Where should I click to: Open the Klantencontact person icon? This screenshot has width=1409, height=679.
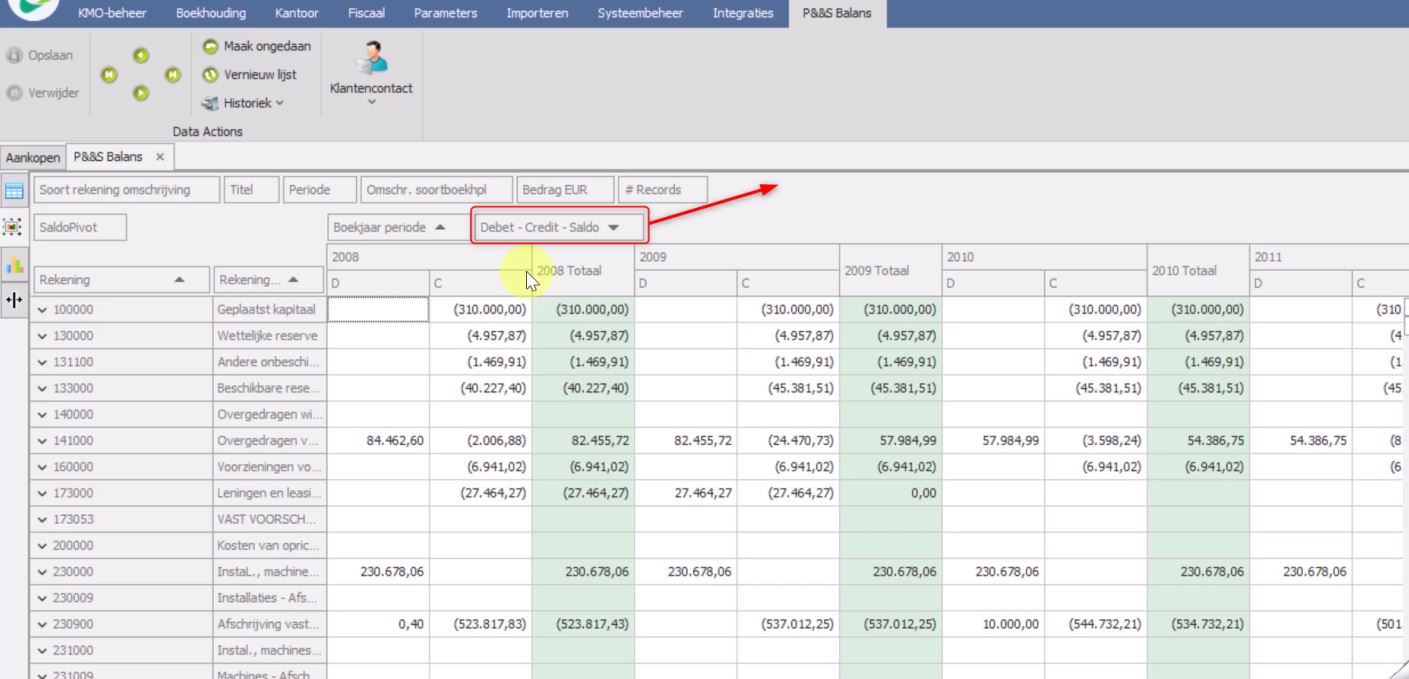coord(371,58)
